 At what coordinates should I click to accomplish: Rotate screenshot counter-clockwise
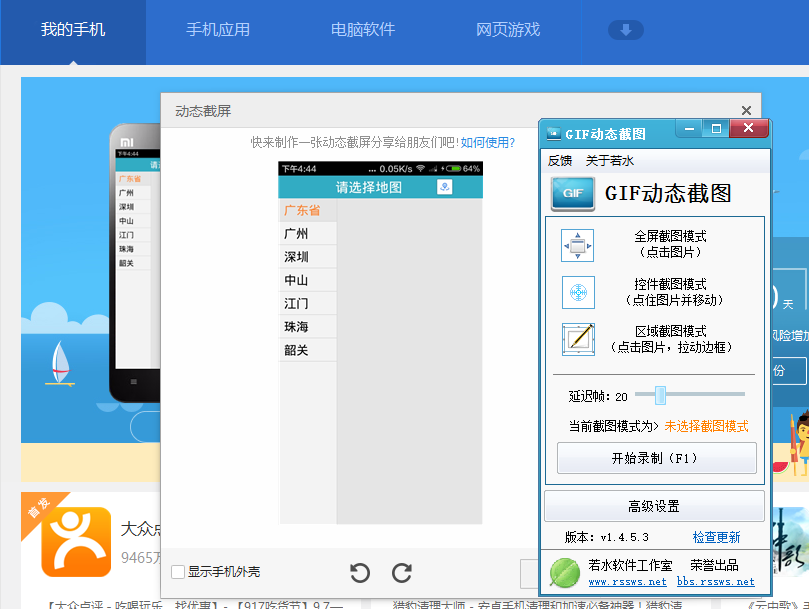(x=360, y=572)
